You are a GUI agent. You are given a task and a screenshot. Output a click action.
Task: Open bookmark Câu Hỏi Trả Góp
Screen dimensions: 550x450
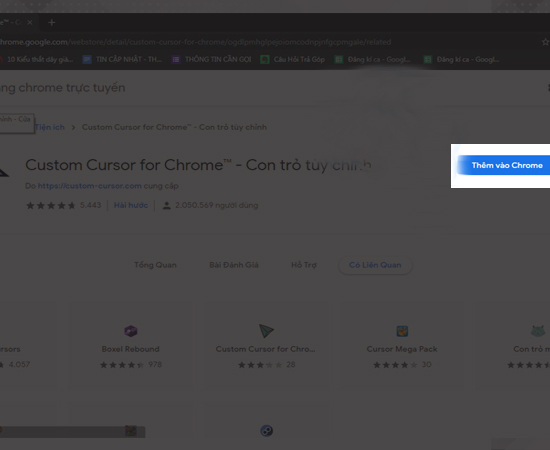point(293,59)
